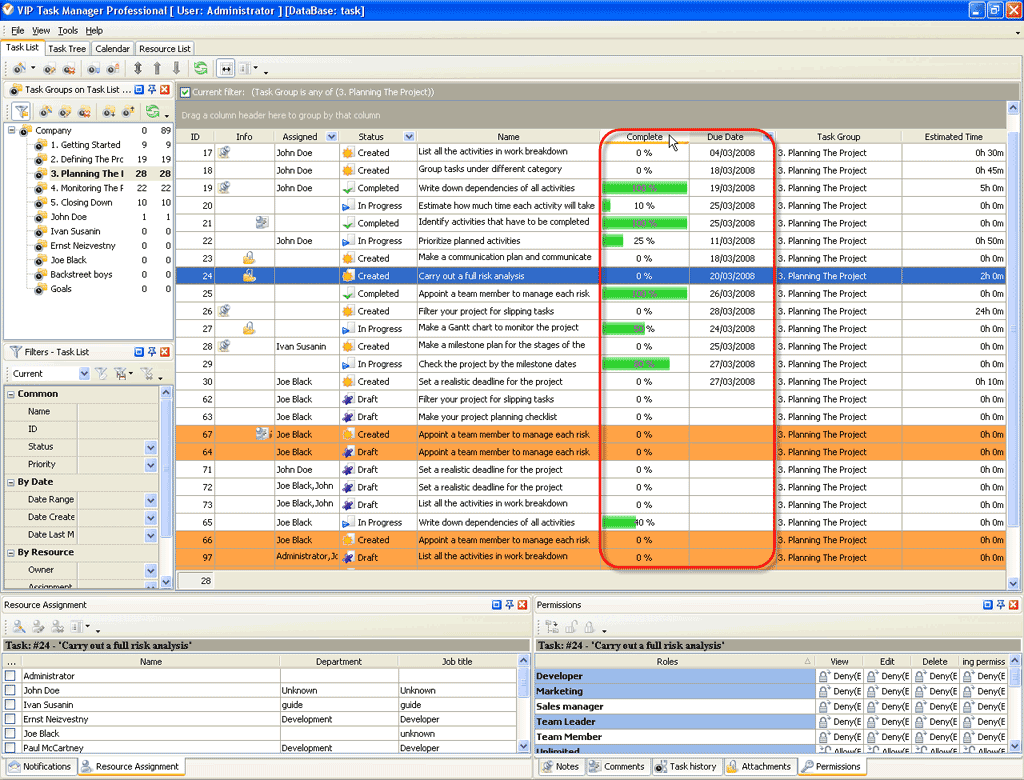This screenshot has height=780, width=1024.
Task: Click the Clear filter icon in Filters toolbar
Action: 147,374
